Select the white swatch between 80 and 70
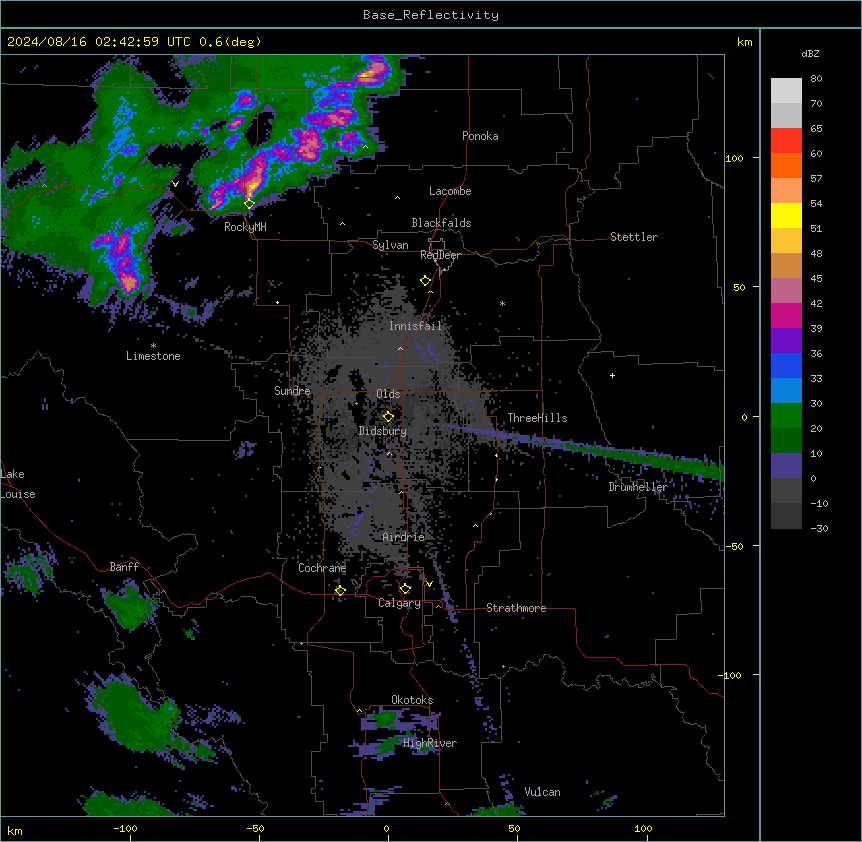The image size is (862, 842). (x=786, y=91)
